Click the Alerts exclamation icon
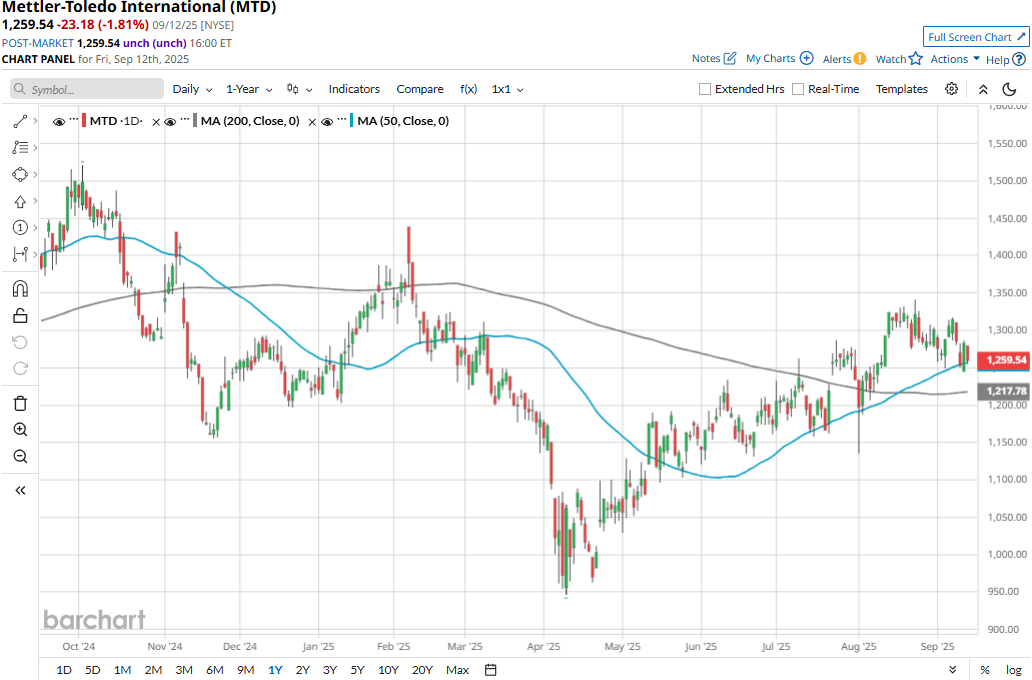The image size is (1032, 680). (860, 59)
